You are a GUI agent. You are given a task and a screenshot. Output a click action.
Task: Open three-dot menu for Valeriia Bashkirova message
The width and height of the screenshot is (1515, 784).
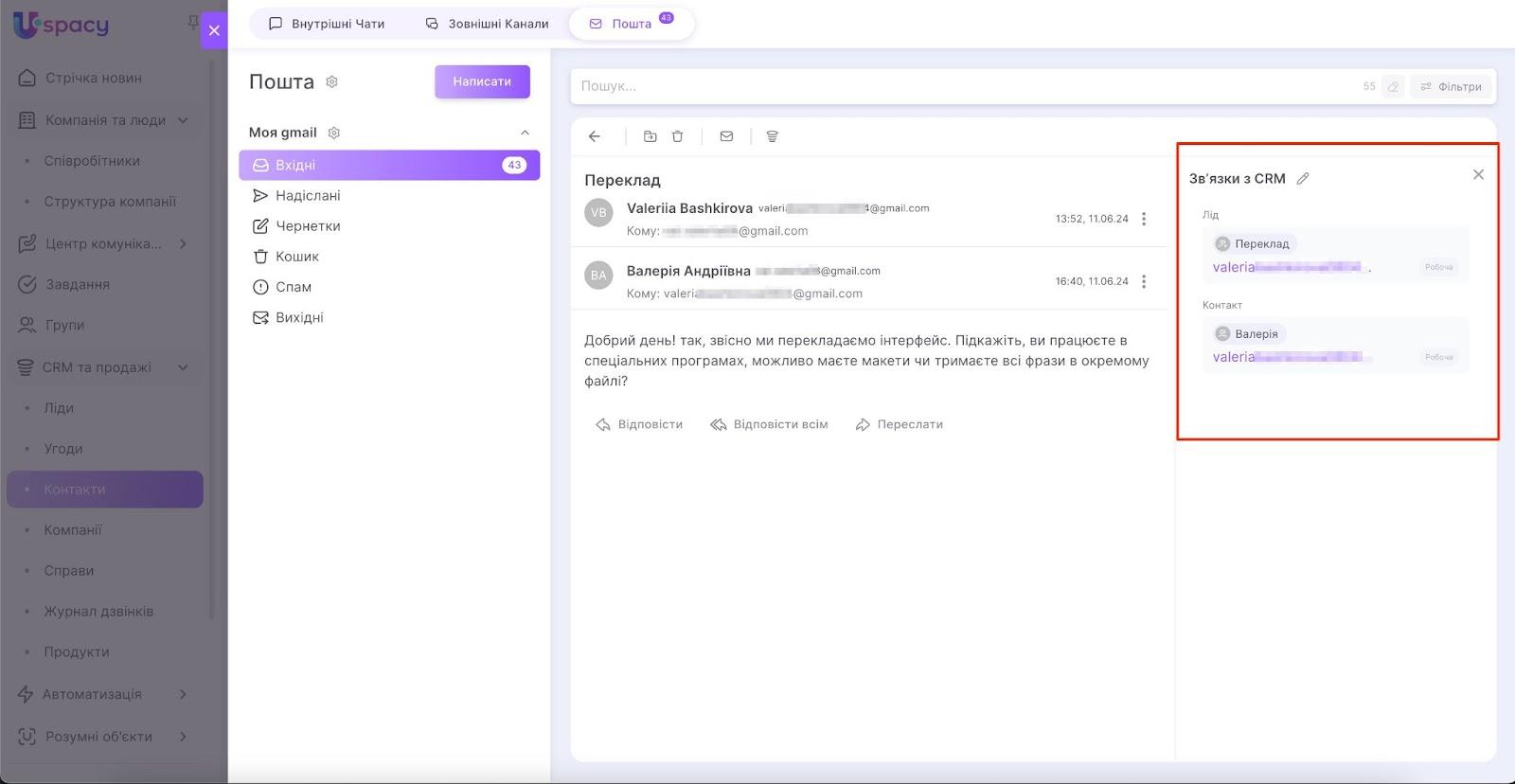pyautogui.click(x=1144, y=219)
